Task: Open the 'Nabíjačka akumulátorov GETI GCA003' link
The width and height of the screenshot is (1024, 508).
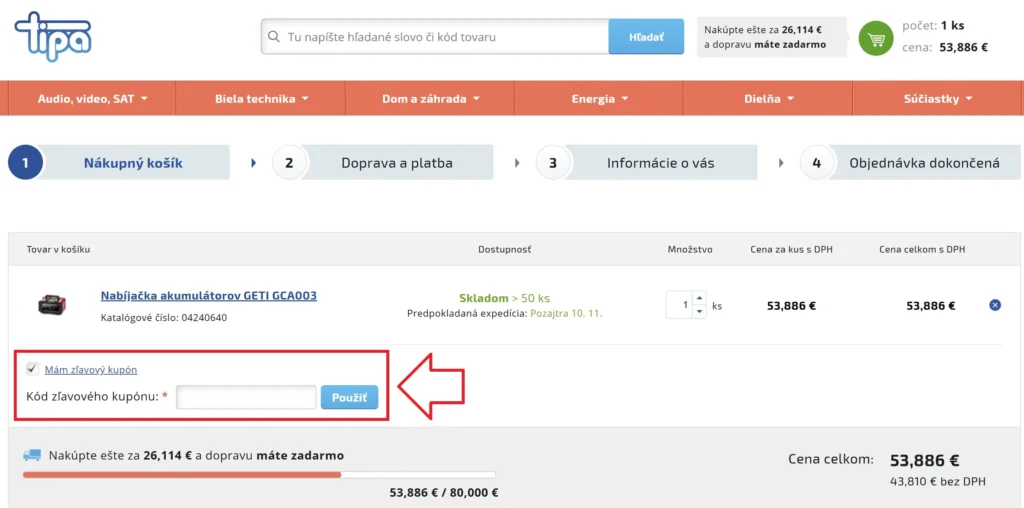Action: pyautogui.click(x=208, y=296)
